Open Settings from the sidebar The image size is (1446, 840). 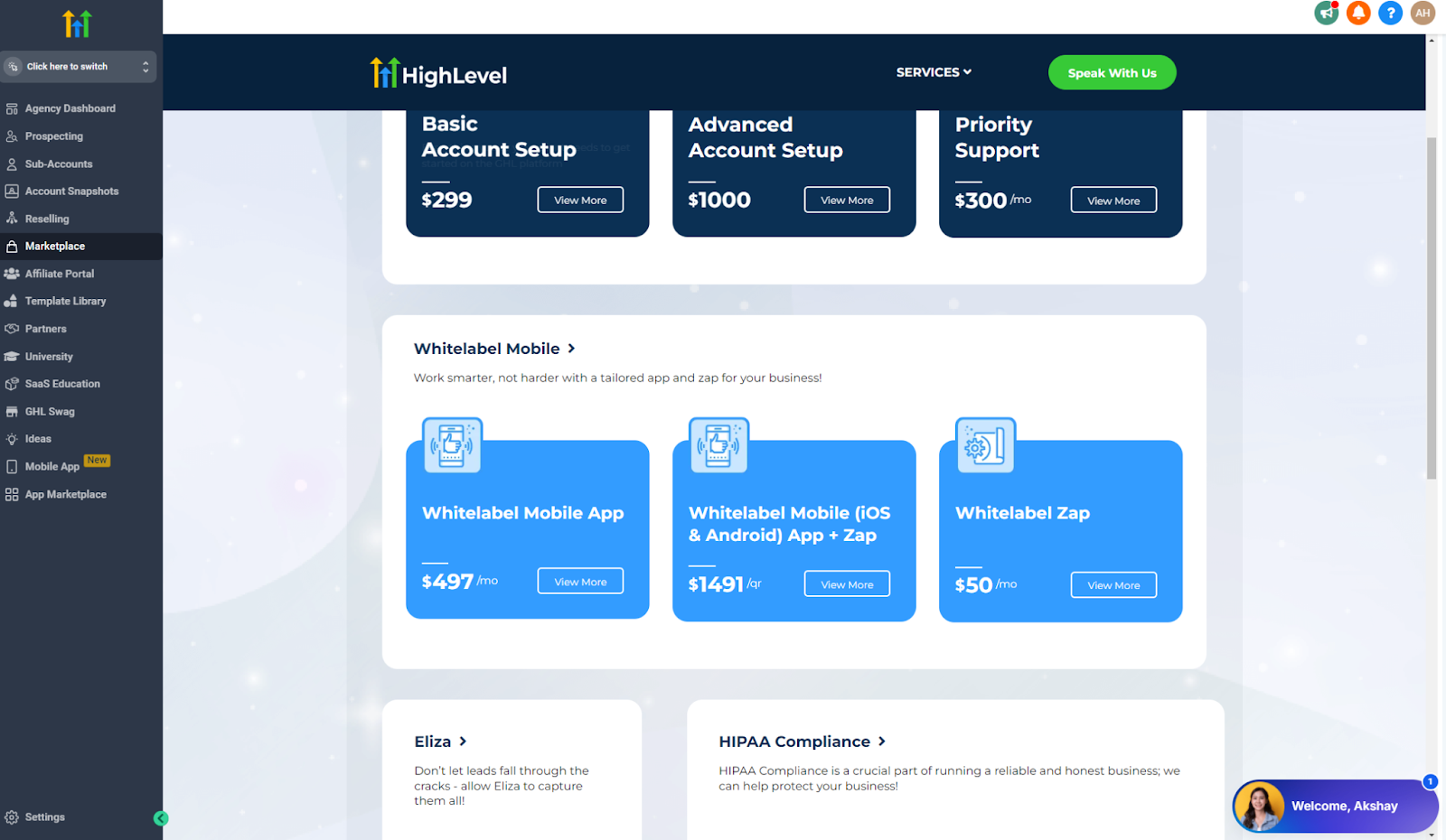tap(44, 817)
